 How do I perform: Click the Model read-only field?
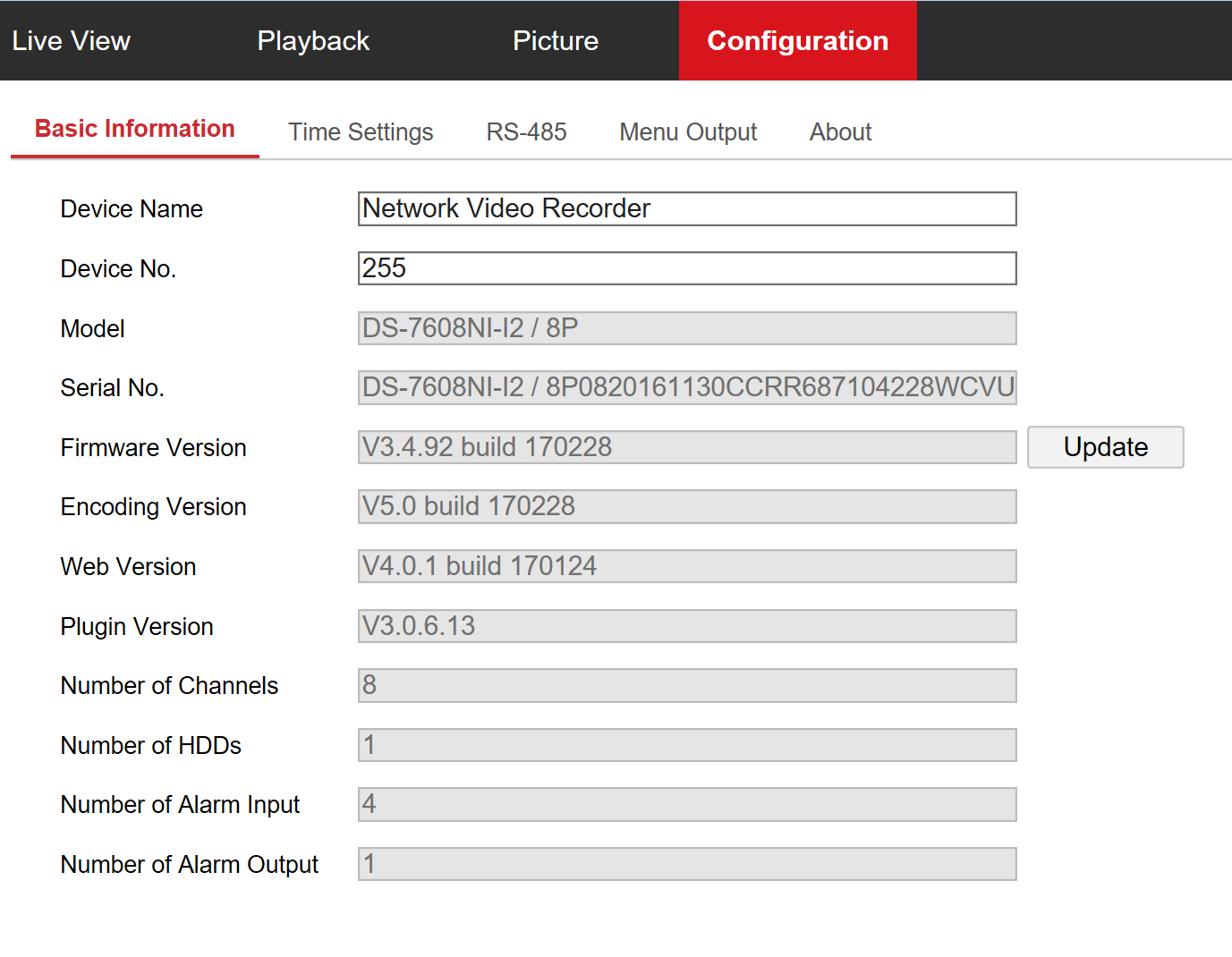click(686, 328)
